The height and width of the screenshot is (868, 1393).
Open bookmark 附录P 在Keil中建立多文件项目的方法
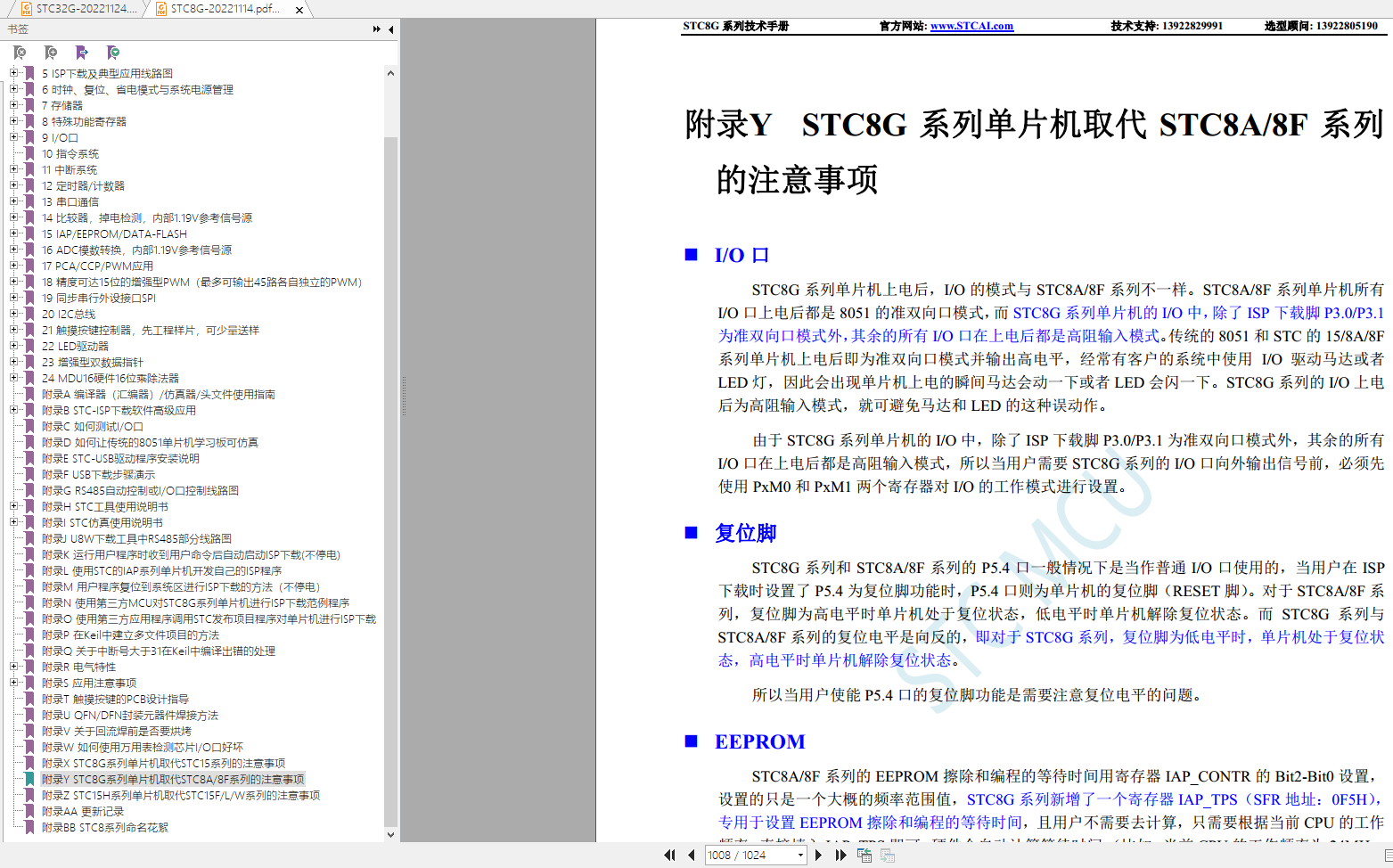[x=130, y=635]
